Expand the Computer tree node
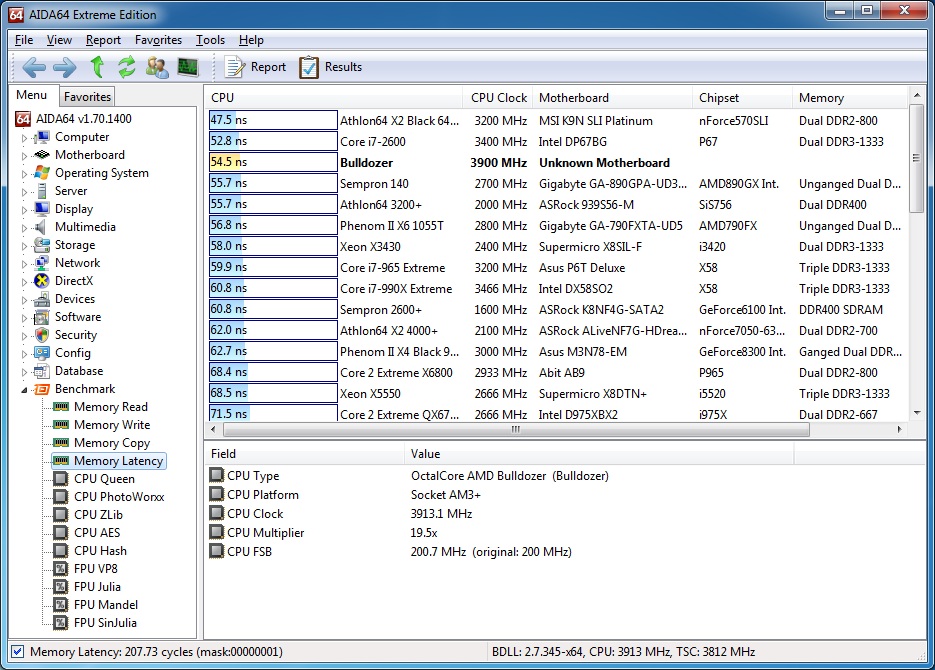Screen dimensions: 935x670 pyautogui.click(x=24, y=138)
